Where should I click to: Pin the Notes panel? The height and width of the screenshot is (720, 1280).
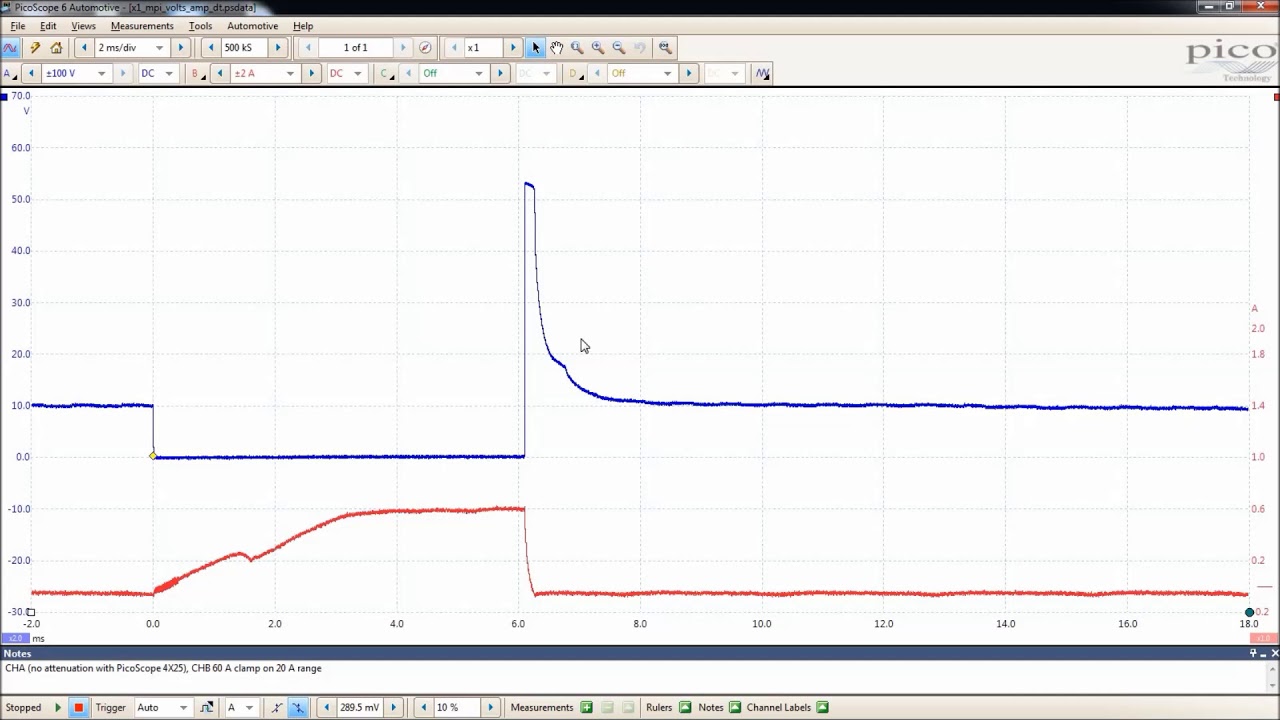click(1253, 653)
